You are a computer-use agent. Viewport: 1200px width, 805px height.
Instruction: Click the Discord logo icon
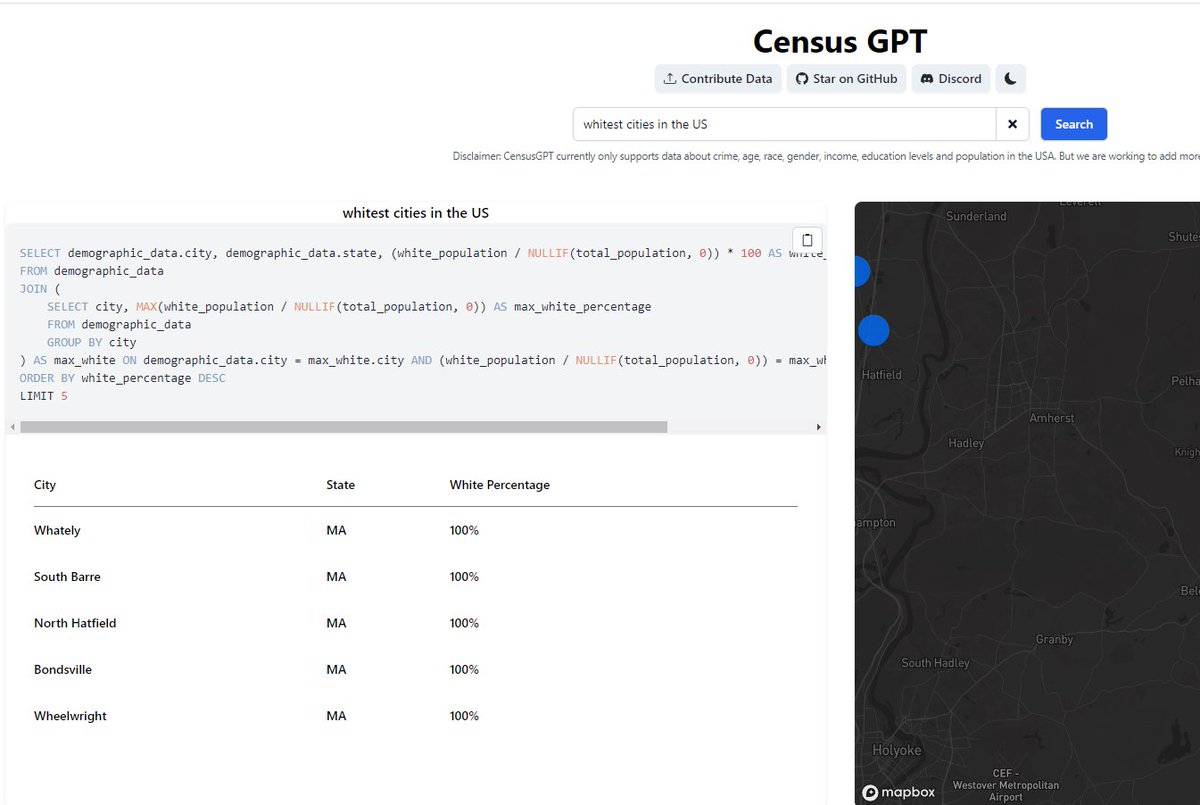coord(927,79)
